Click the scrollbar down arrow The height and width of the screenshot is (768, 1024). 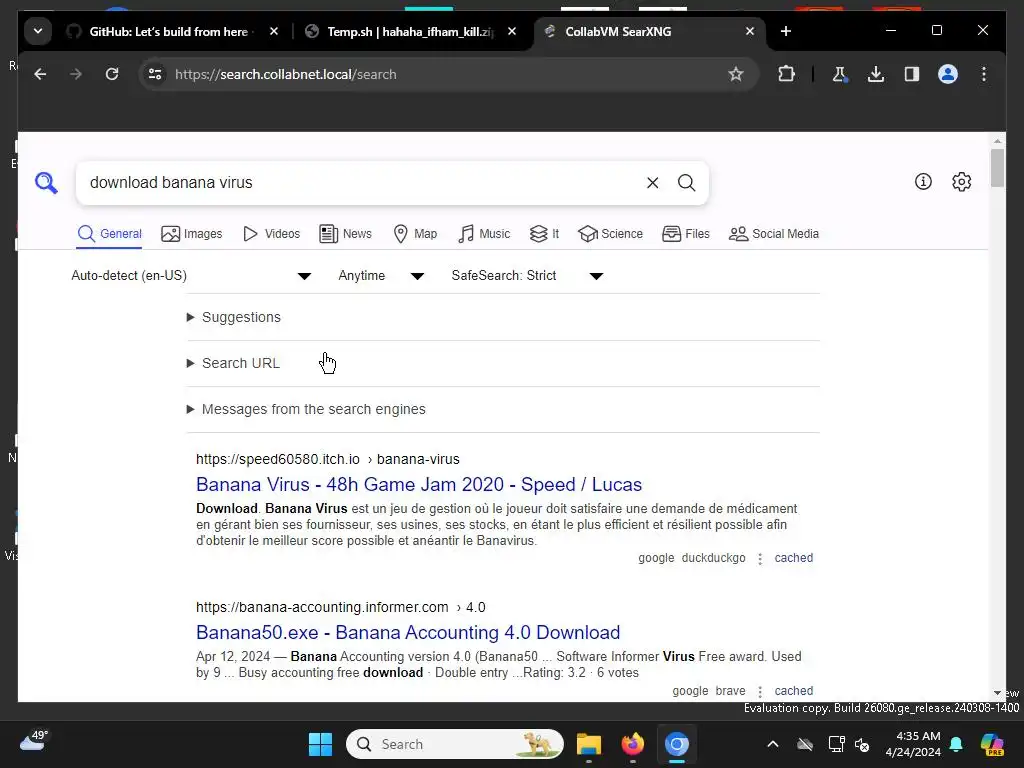coord(997,693)
